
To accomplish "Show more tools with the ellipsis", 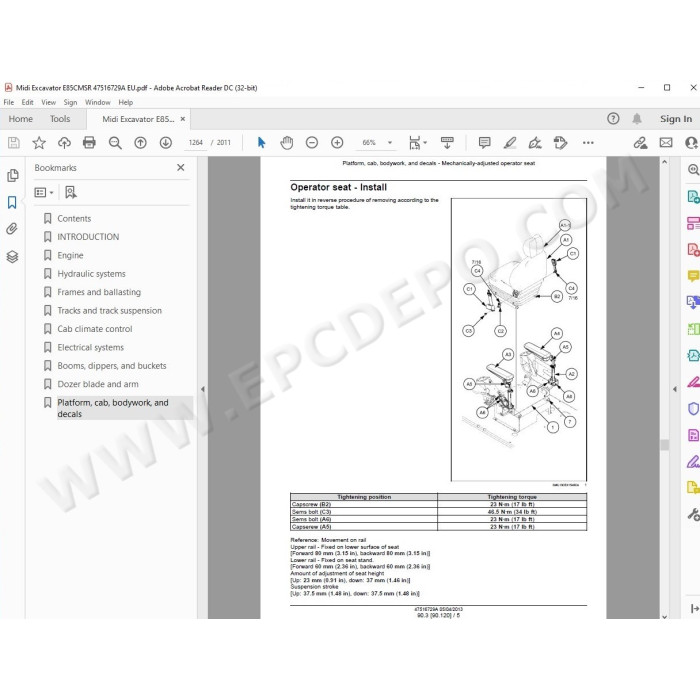I will point(588,143).
